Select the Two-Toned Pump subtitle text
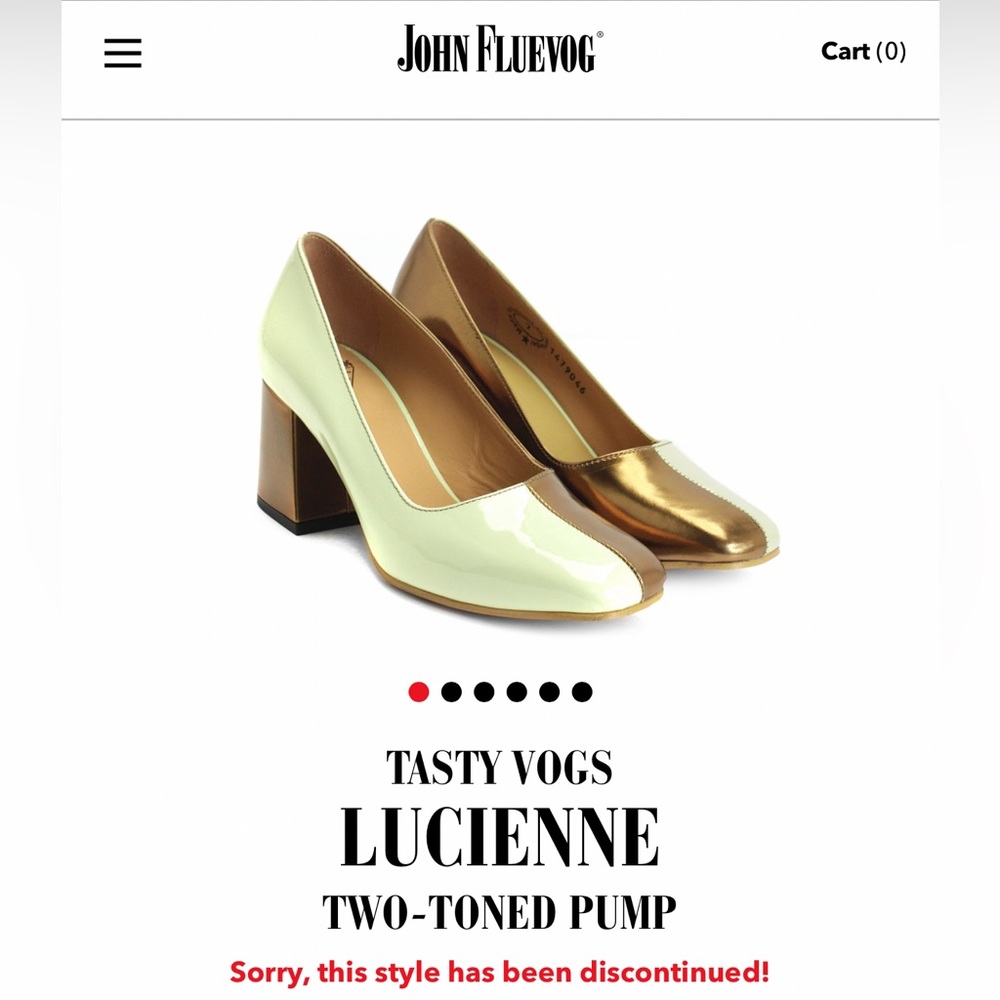This screenshot has width=1000, height=1000. coord(499,913)
